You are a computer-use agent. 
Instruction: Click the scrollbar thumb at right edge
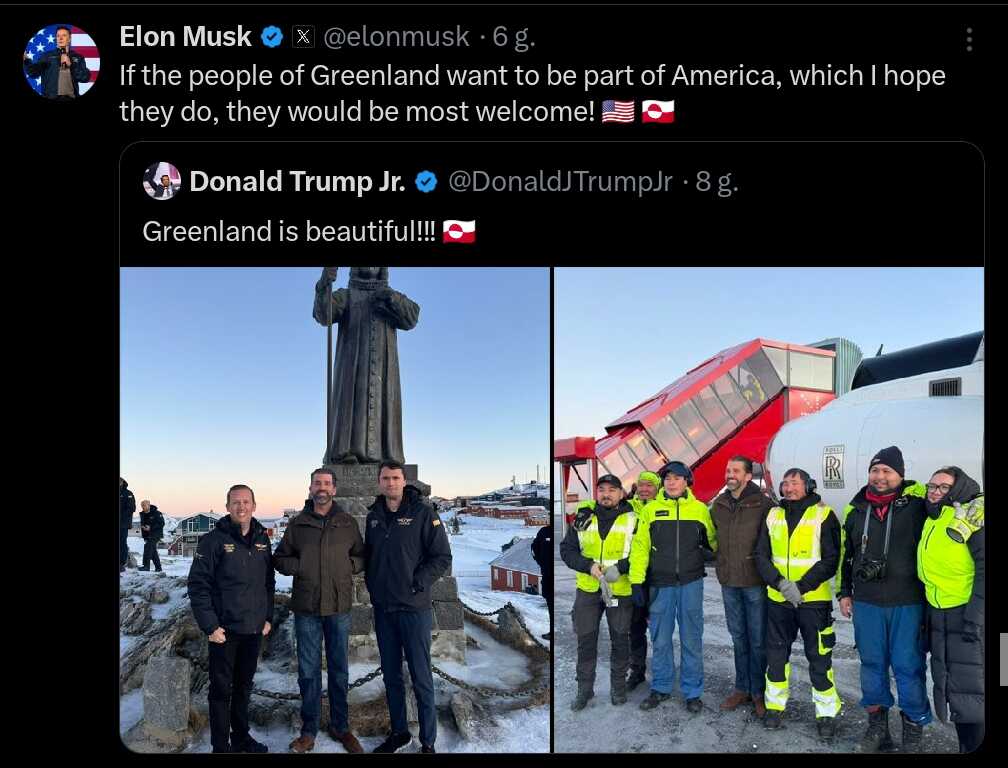[x=1004, y=659]
